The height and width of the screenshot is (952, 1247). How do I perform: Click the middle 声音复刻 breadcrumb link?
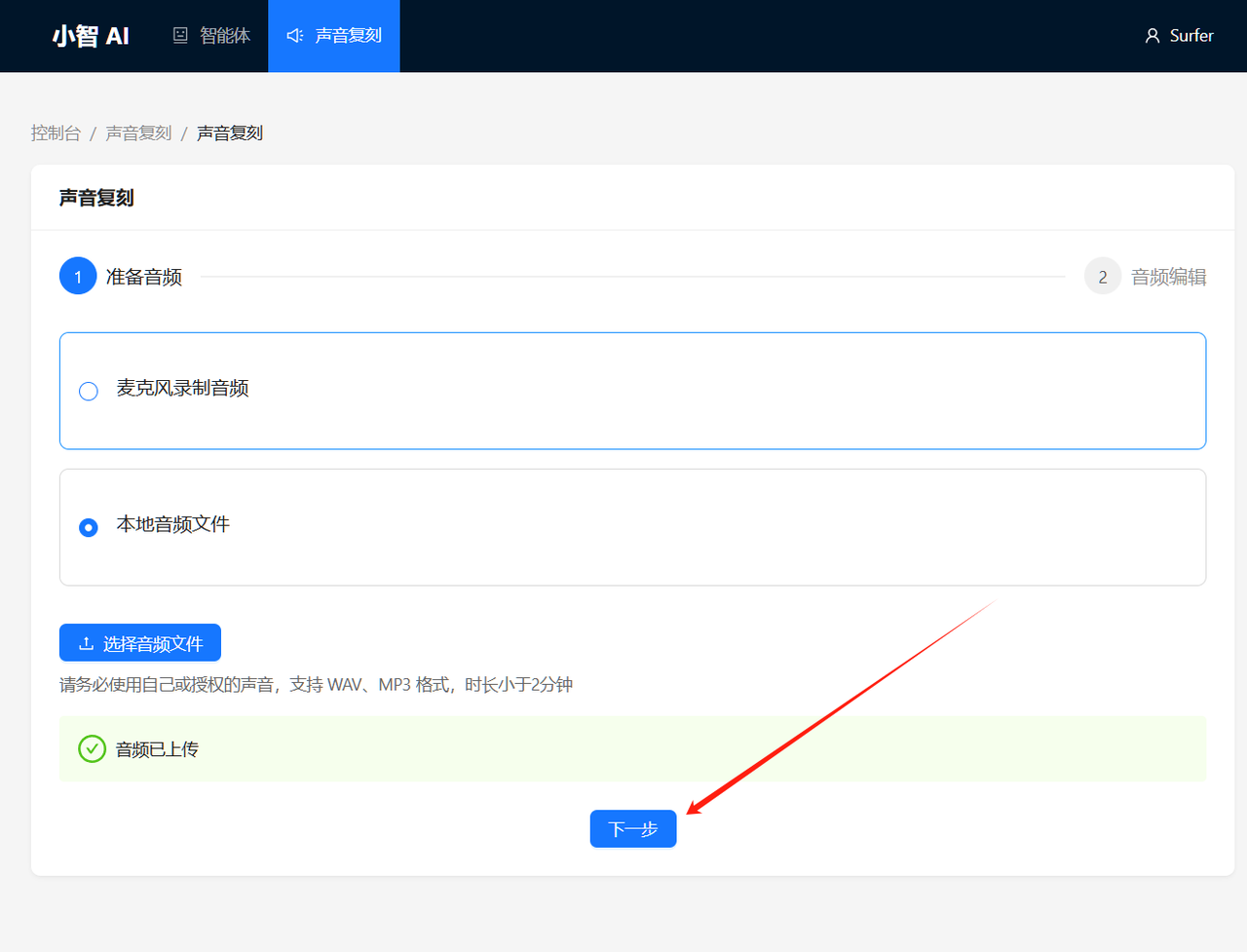(x=138, y=133)
